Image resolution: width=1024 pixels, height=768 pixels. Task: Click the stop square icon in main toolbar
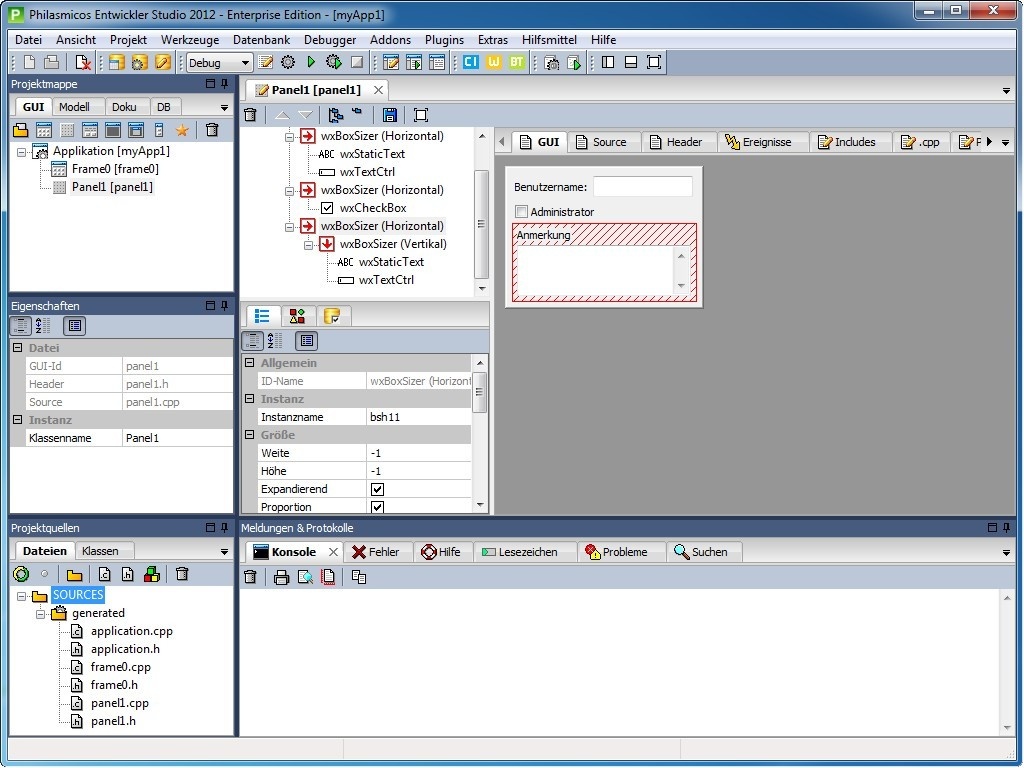tap(356, 62)
